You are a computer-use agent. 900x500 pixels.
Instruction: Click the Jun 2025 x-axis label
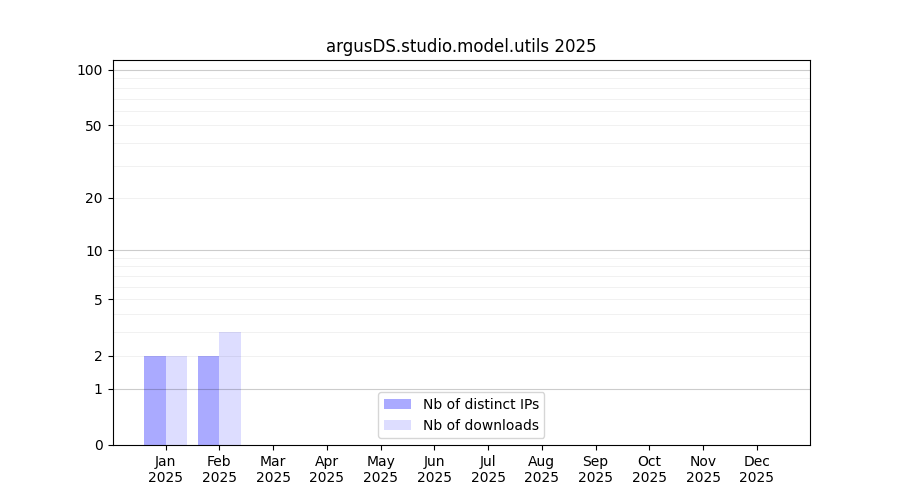click(434, 469)
